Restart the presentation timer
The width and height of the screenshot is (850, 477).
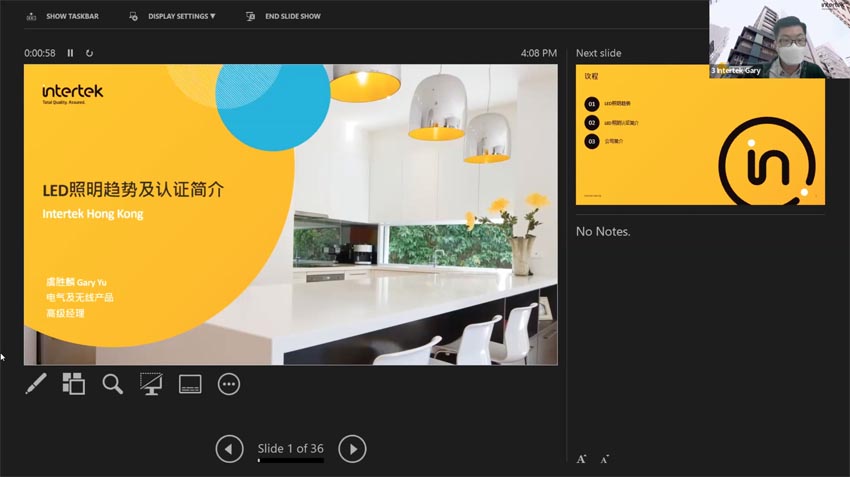(x=89, y=53)
